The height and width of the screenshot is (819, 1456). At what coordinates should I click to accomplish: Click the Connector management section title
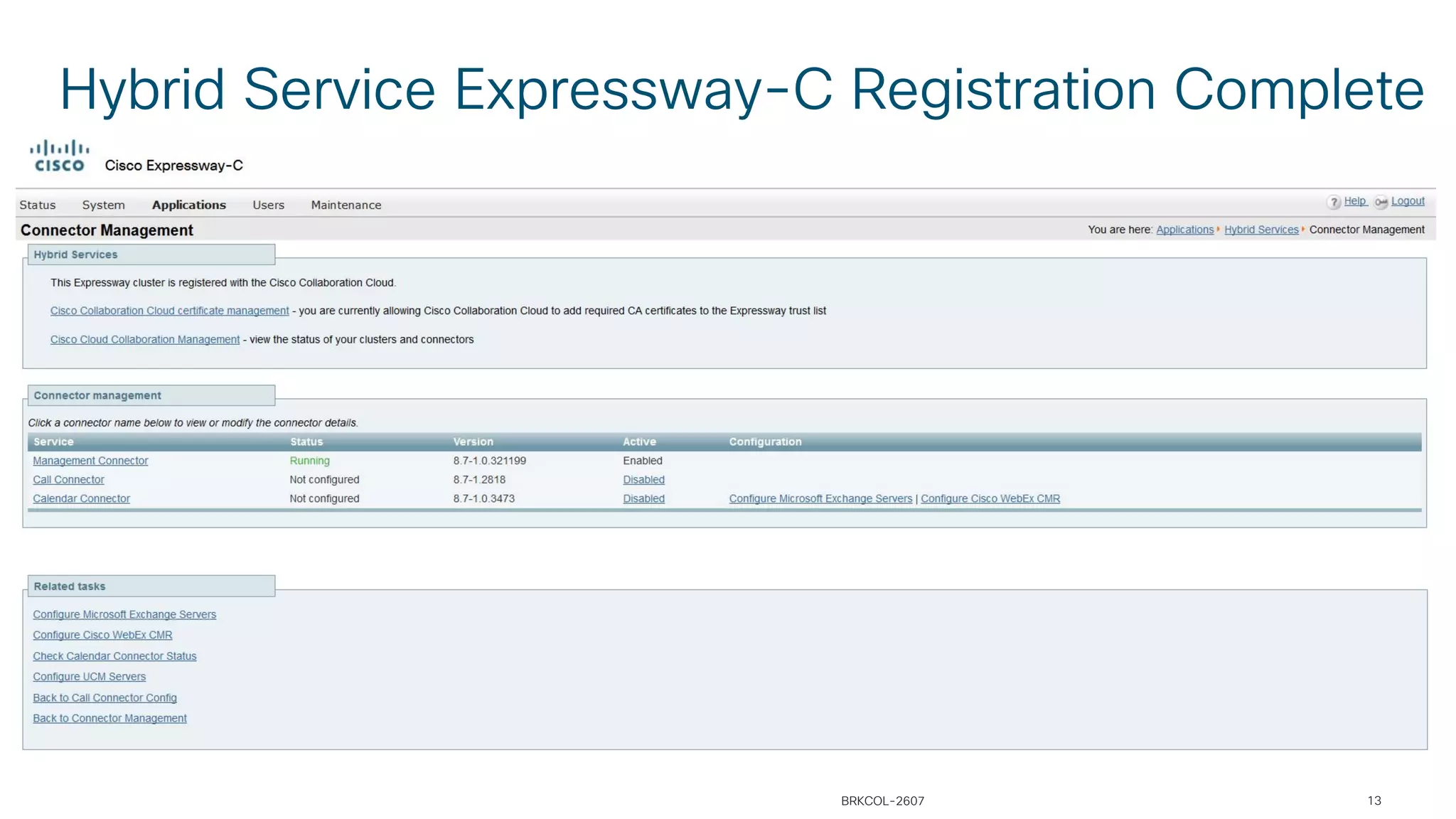tap(97, 395)
